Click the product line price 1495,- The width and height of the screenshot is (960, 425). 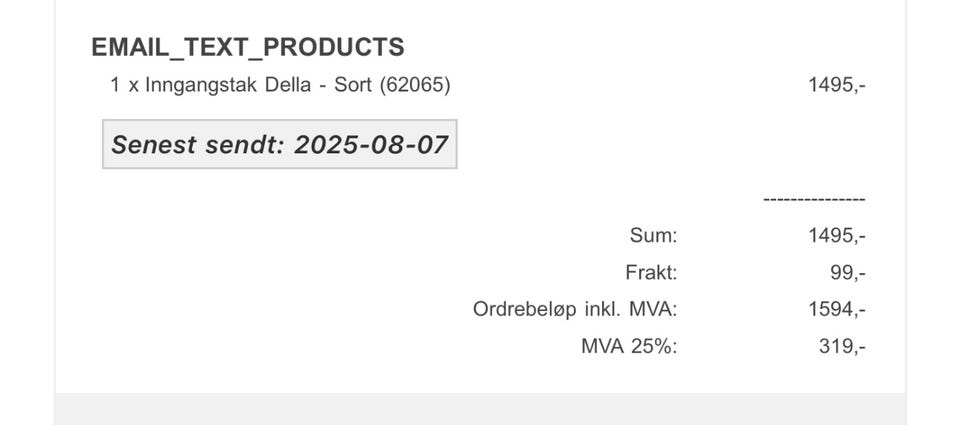[836, 85]
